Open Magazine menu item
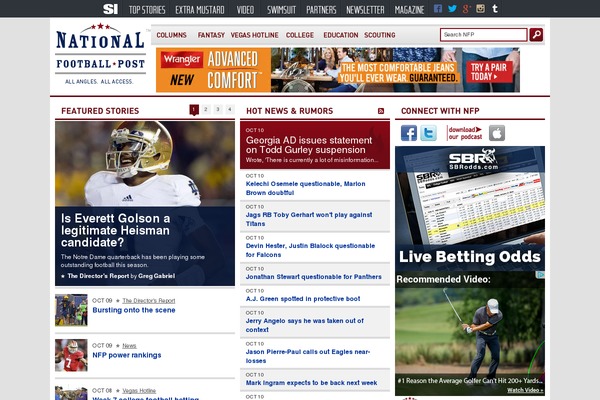This screenshot has height=400, width=600. pyautogui.click(x=409, y=10)
